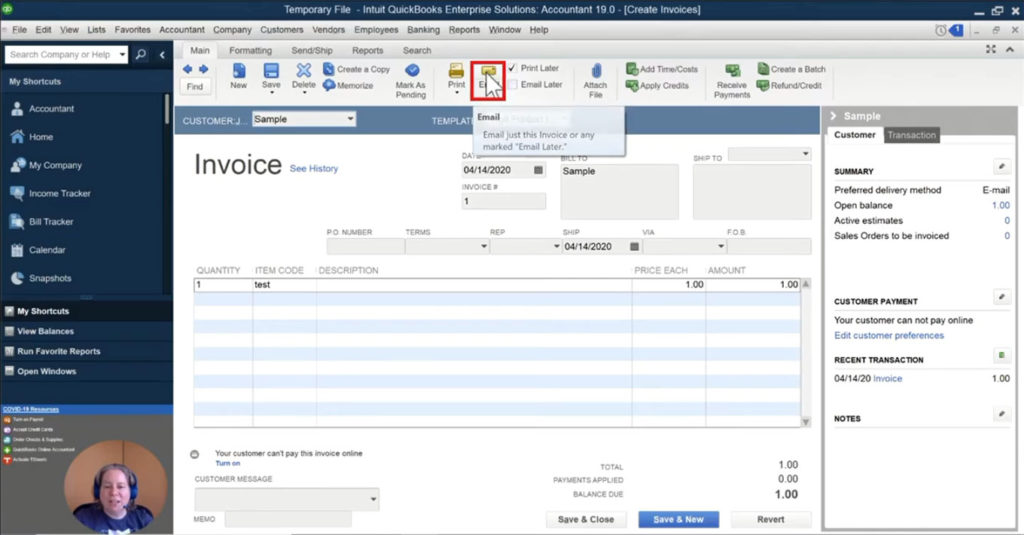Open the Invoice # date calendar icon
This screenshot has width=1024, height=535.
(x=539, y=170)
